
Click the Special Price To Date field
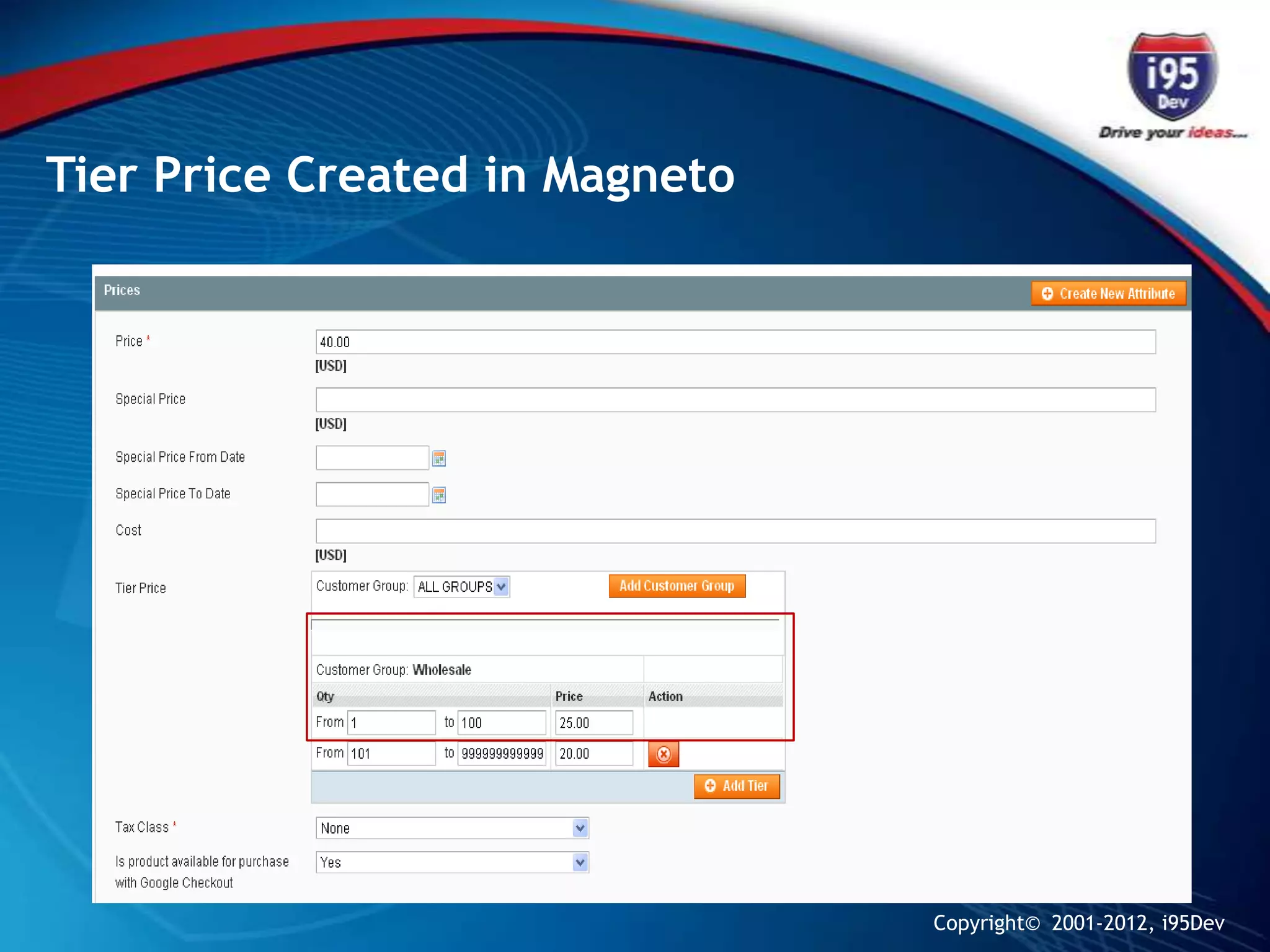373,495
